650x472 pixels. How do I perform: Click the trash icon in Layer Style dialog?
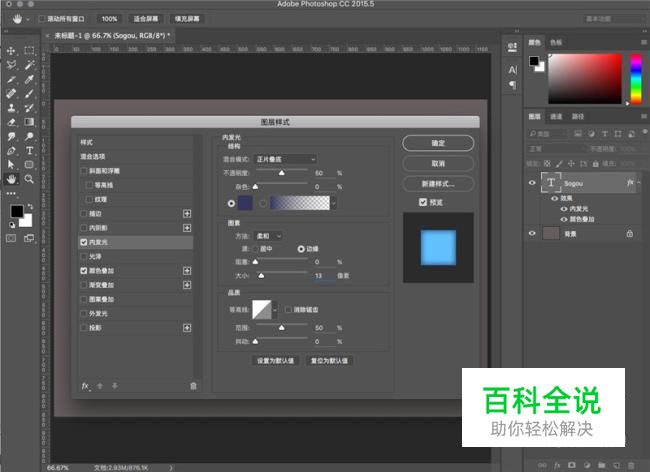(x=193, y=386)
